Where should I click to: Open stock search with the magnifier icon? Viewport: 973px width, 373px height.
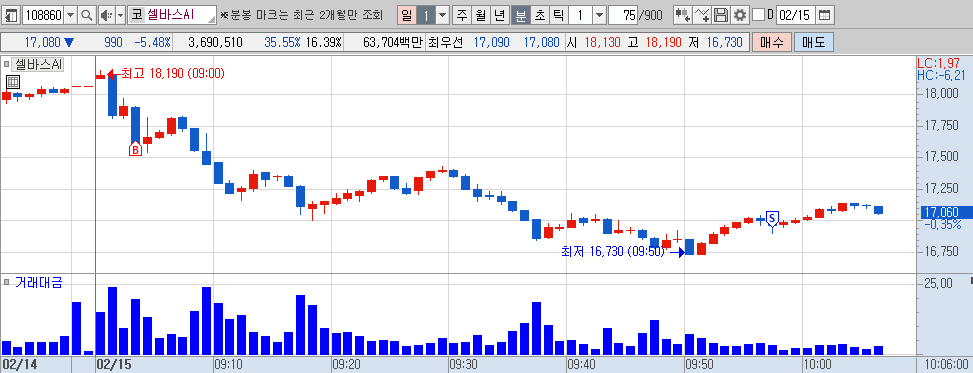pyautogui.click(x=87, y=15)
